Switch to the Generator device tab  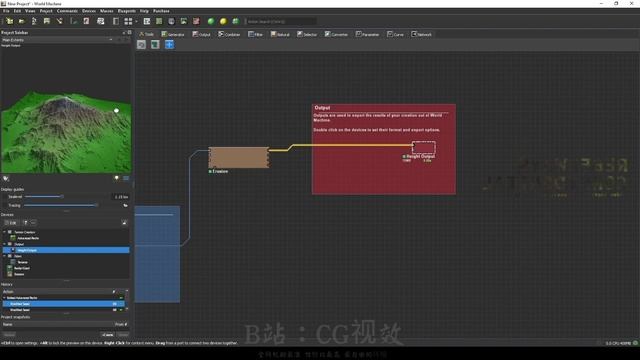pyautogui.click(x=173, y=34)
